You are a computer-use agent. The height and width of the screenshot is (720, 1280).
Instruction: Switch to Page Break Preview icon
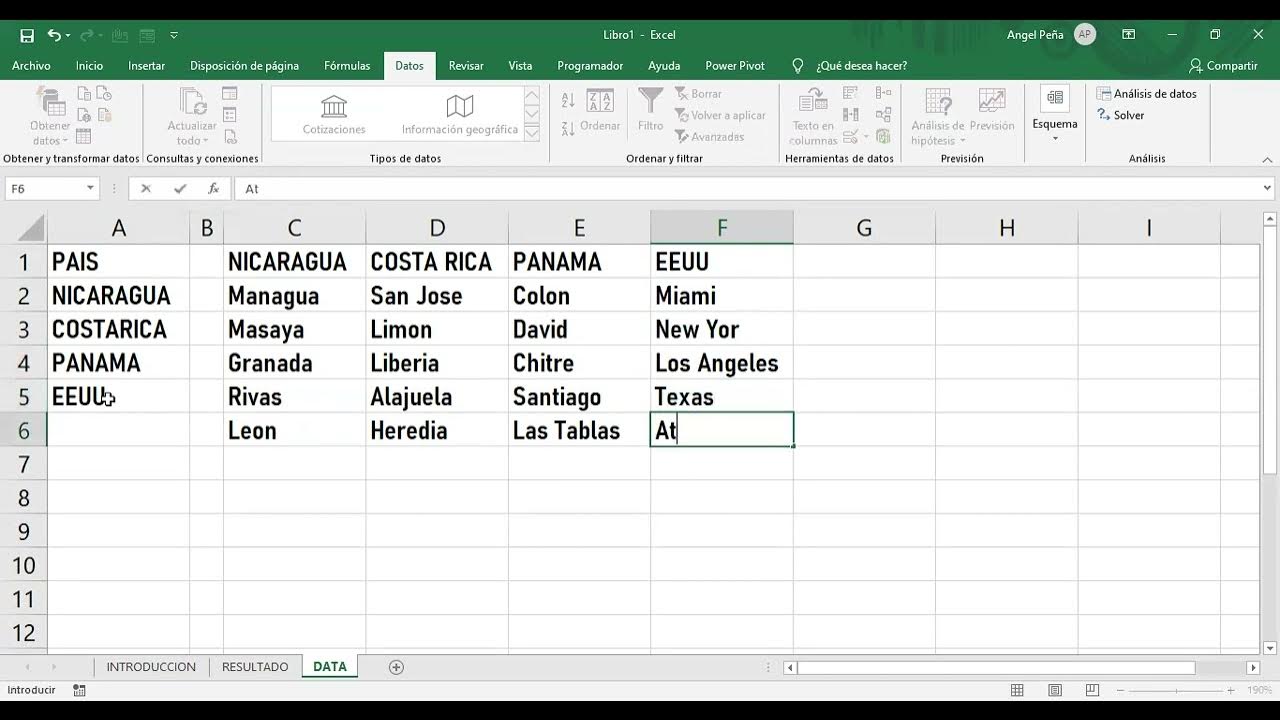(1093, 690)
